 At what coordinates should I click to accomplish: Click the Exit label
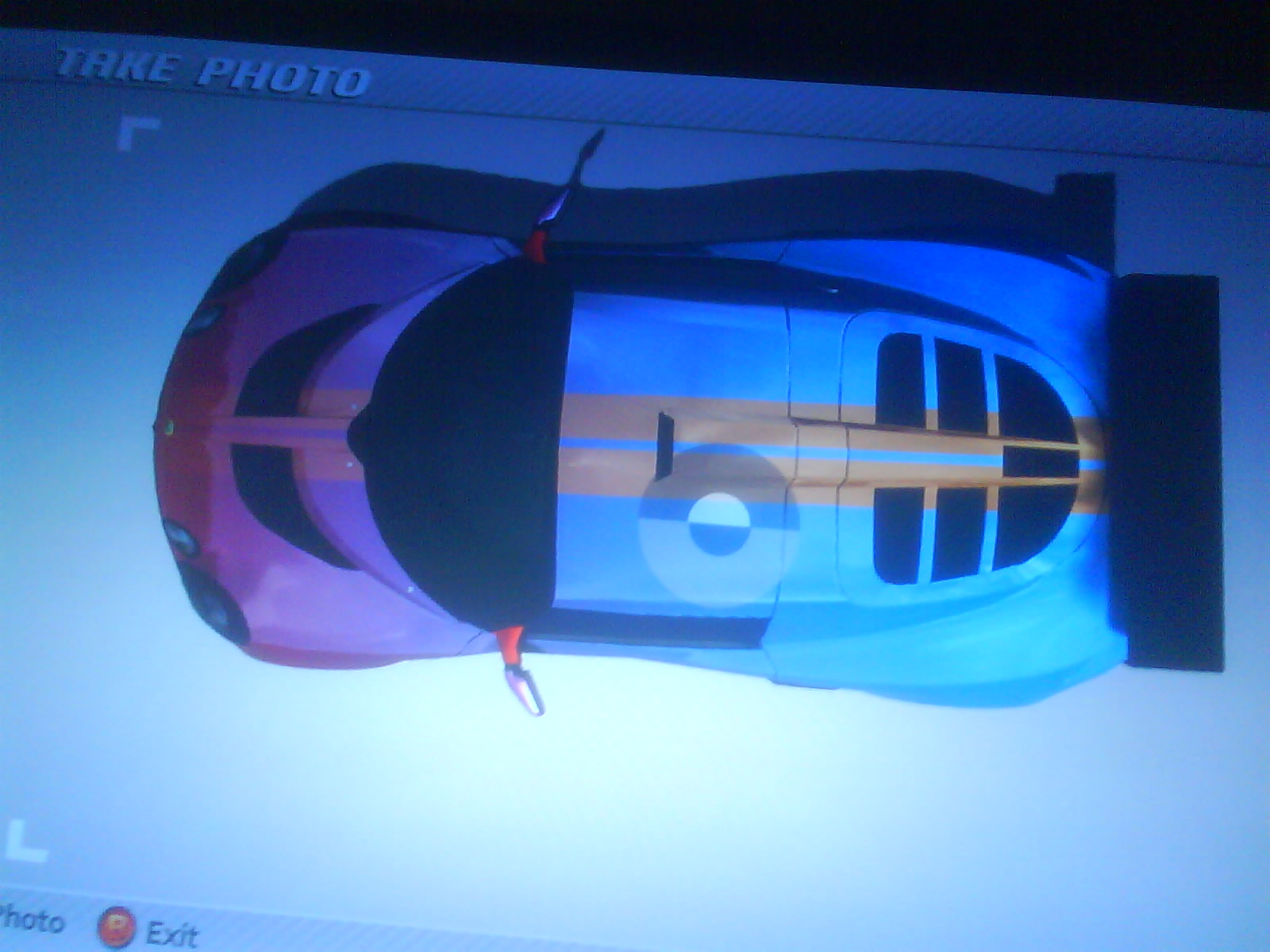pos(171,934)
